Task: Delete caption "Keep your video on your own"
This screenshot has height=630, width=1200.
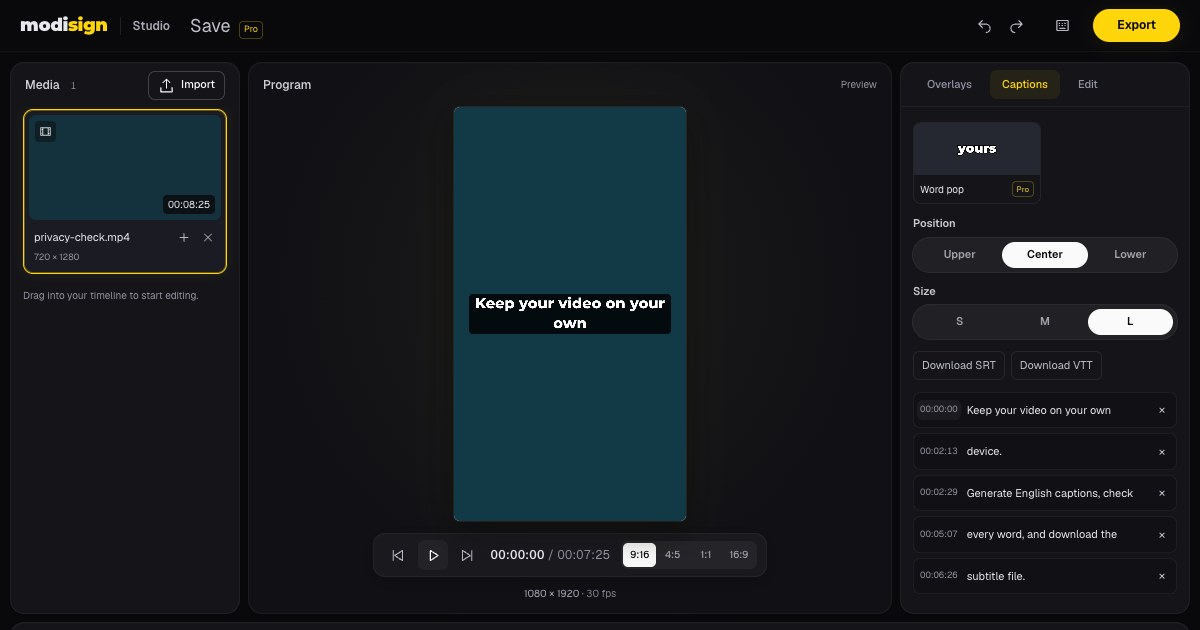Action: (1162, 411)
